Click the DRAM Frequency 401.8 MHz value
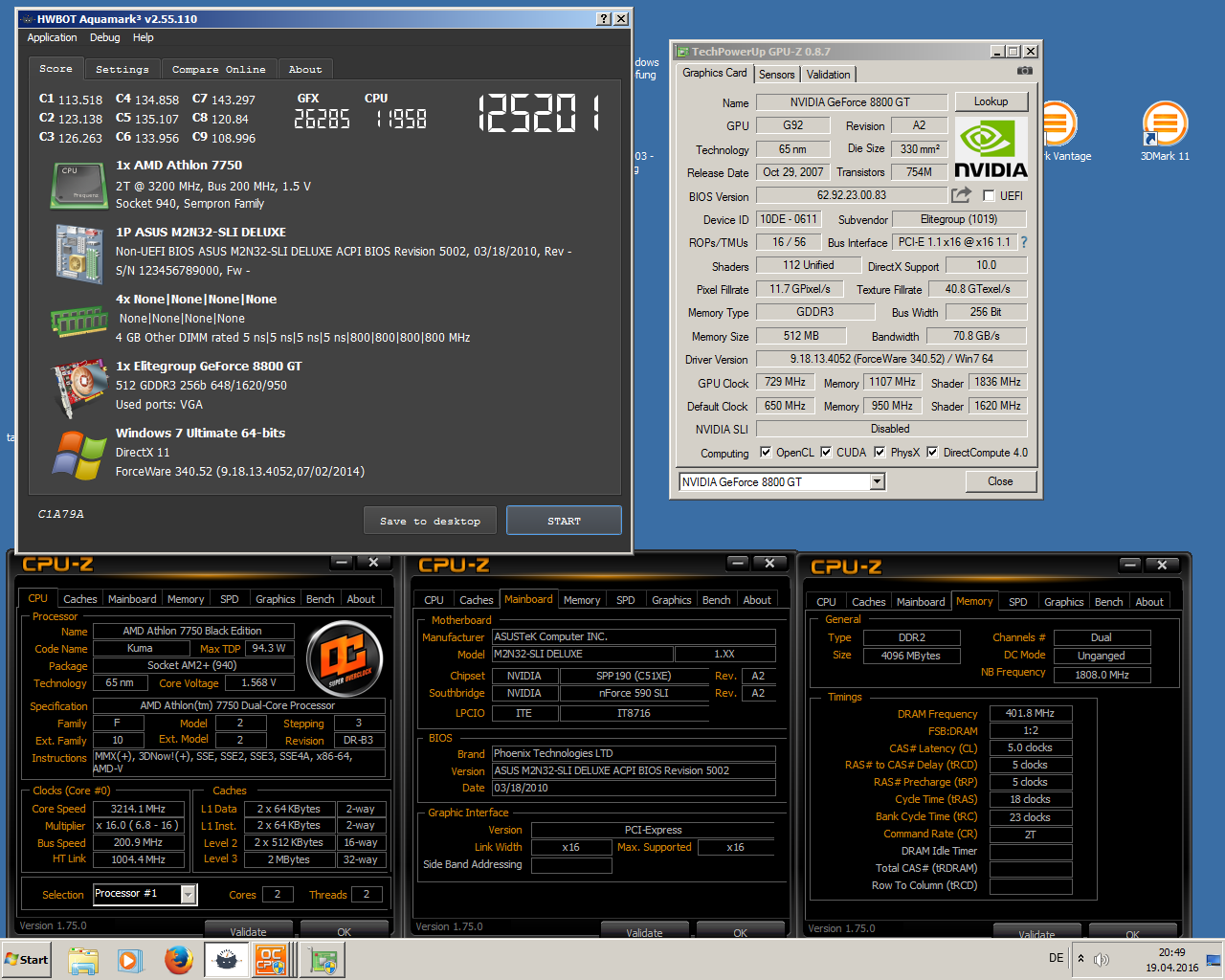This screenshot has height=980, width=1225. coord(1030,713)
